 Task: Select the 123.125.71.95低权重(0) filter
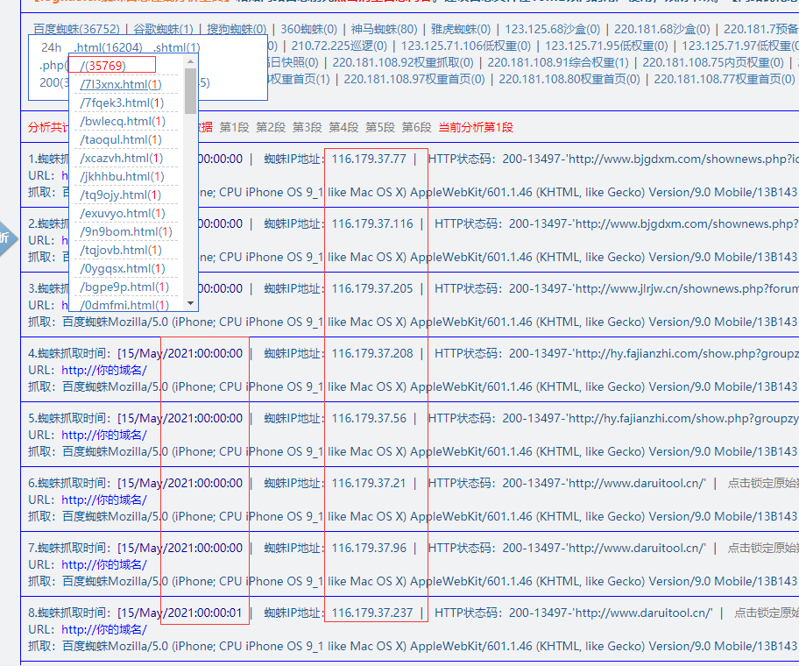(606, 46)
